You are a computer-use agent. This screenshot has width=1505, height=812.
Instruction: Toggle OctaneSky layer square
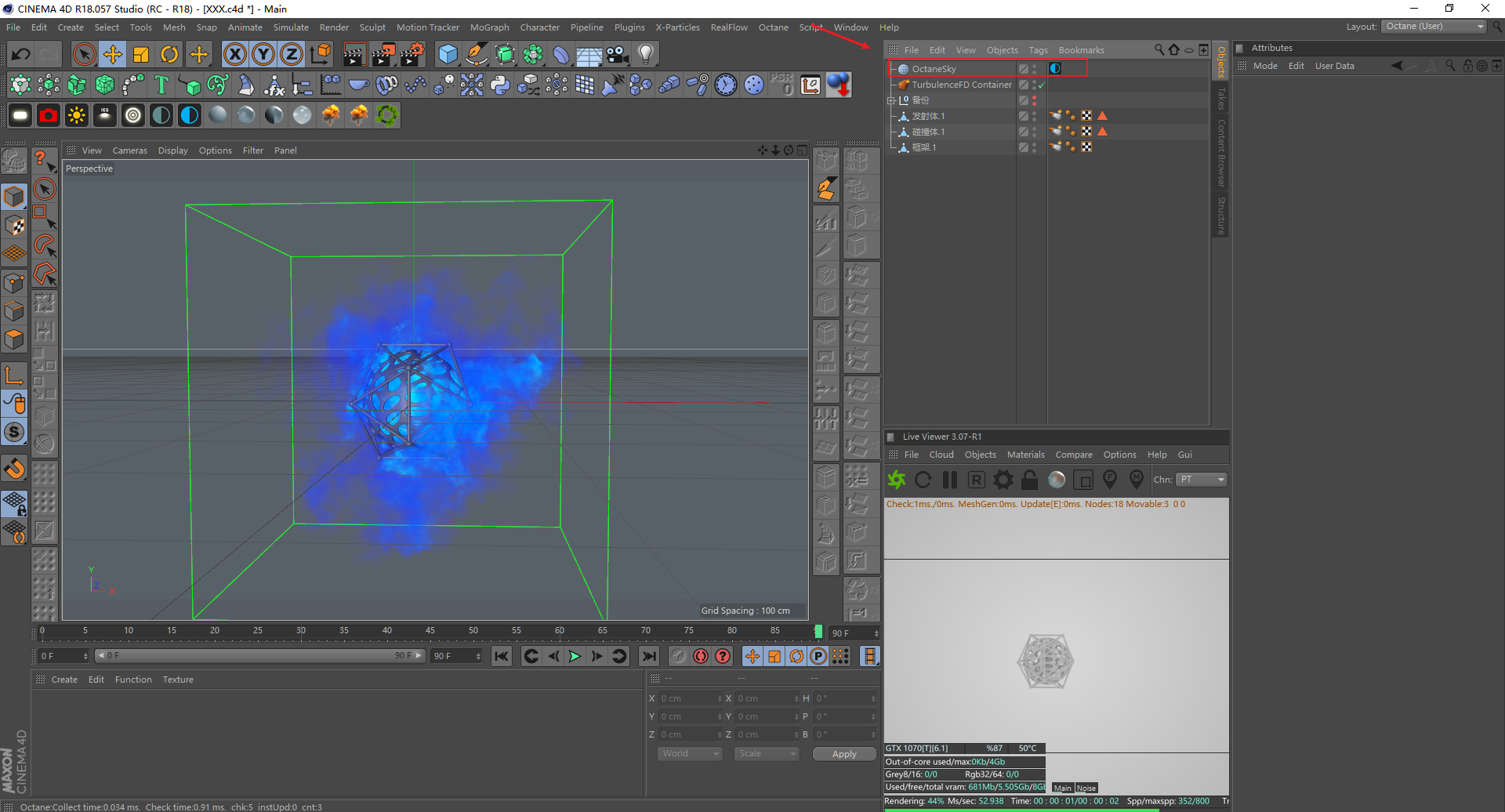tap(1023, 69)
